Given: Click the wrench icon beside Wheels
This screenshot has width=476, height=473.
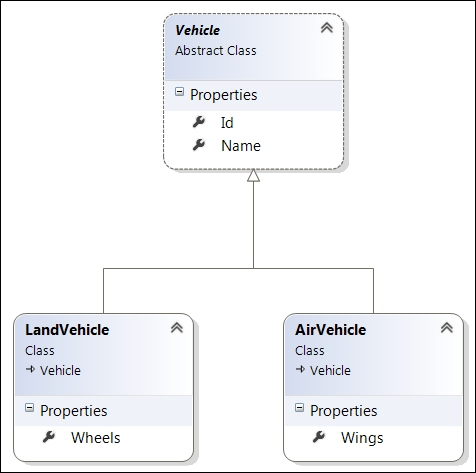Looking at the screenshot, I should point(49,437).
